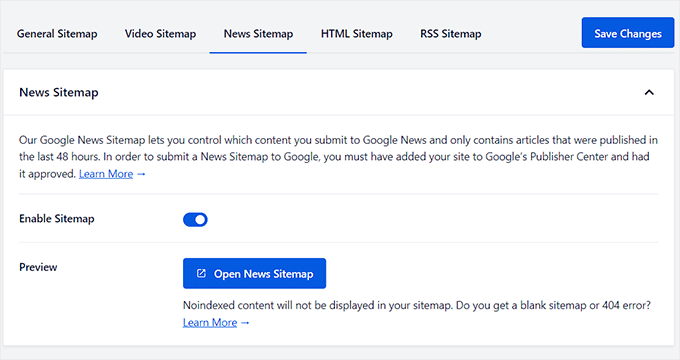Go to the HTML Sitemap tab
The image size is (680, 360).
[x=356, y=34]
